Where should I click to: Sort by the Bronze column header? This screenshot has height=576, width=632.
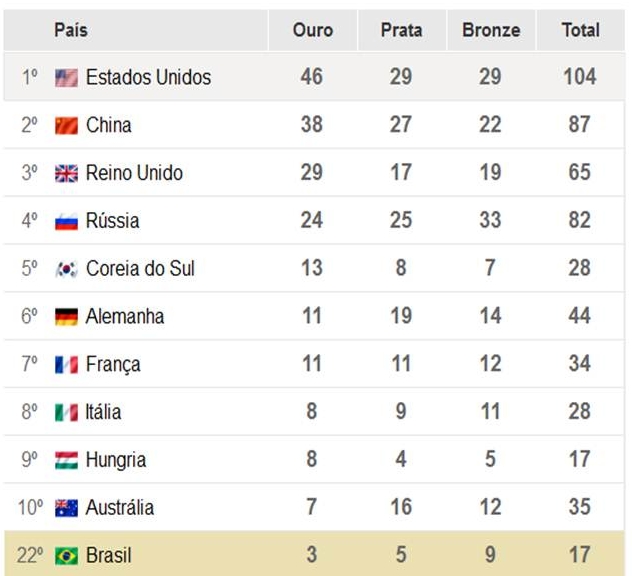tap(491, 30)
